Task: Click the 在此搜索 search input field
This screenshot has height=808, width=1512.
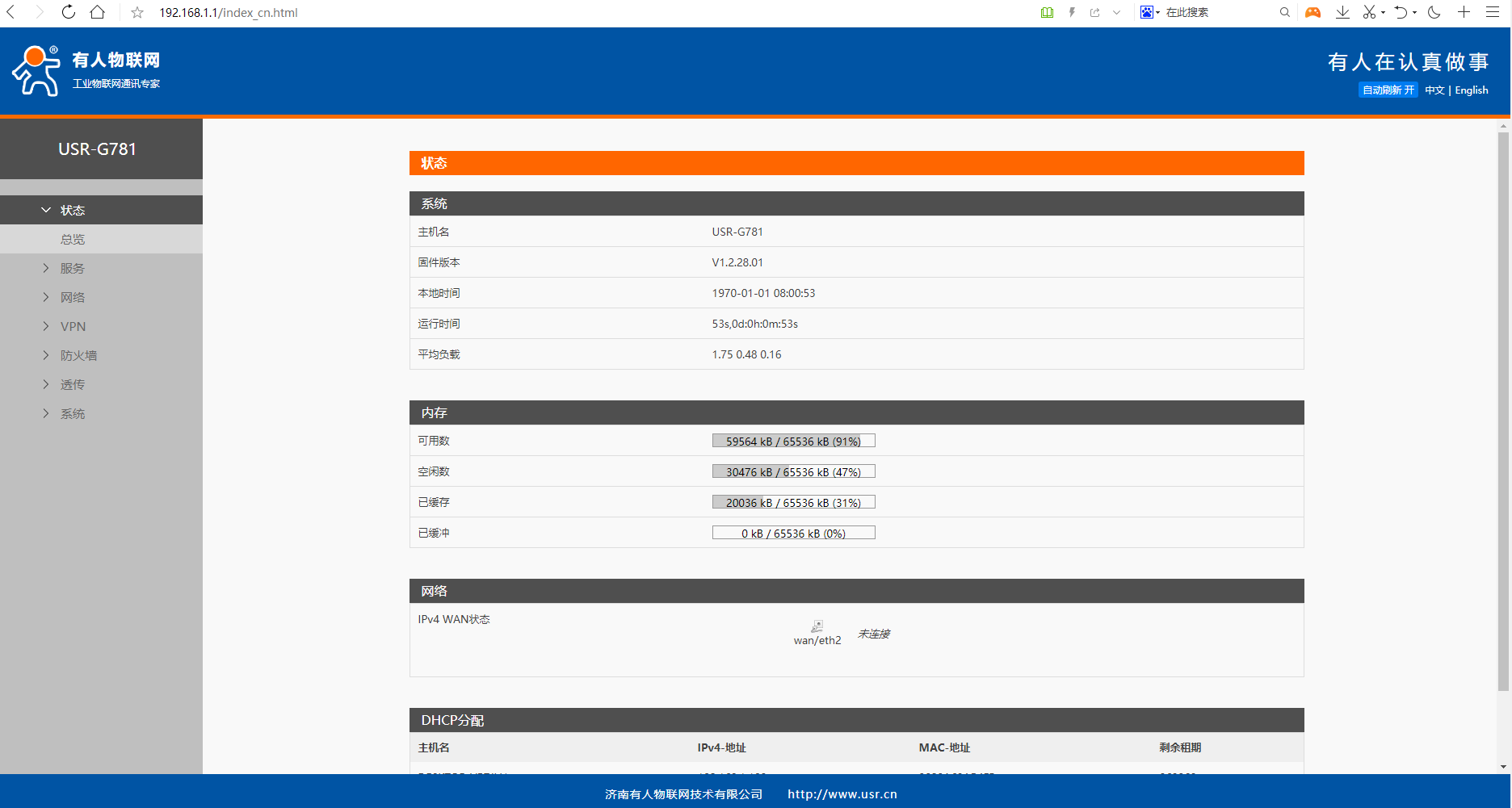Action: point(1216,12)
